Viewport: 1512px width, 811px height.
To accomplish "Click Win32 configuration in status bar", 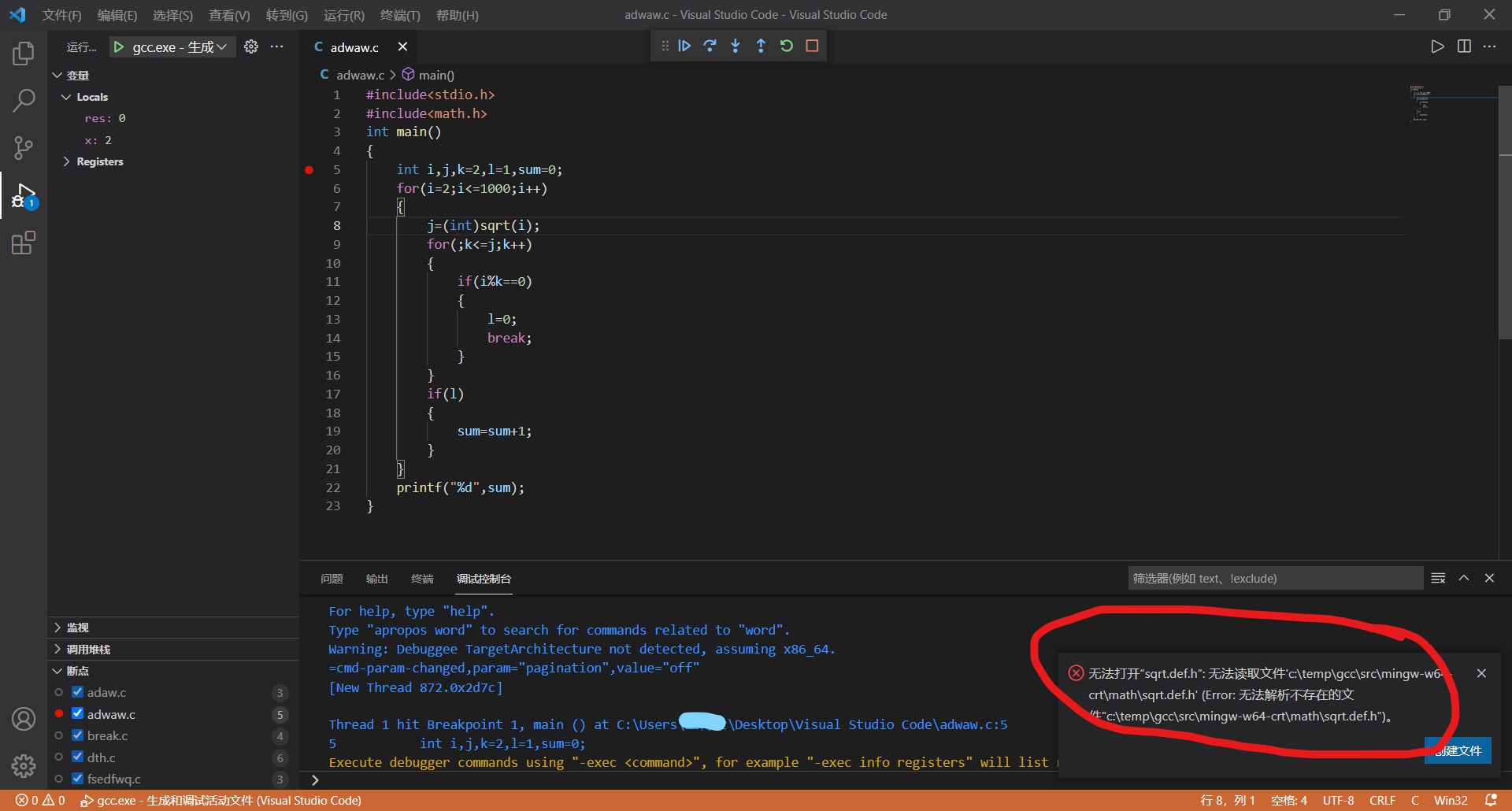I will pyautogui.click(x=1451, y=800).
